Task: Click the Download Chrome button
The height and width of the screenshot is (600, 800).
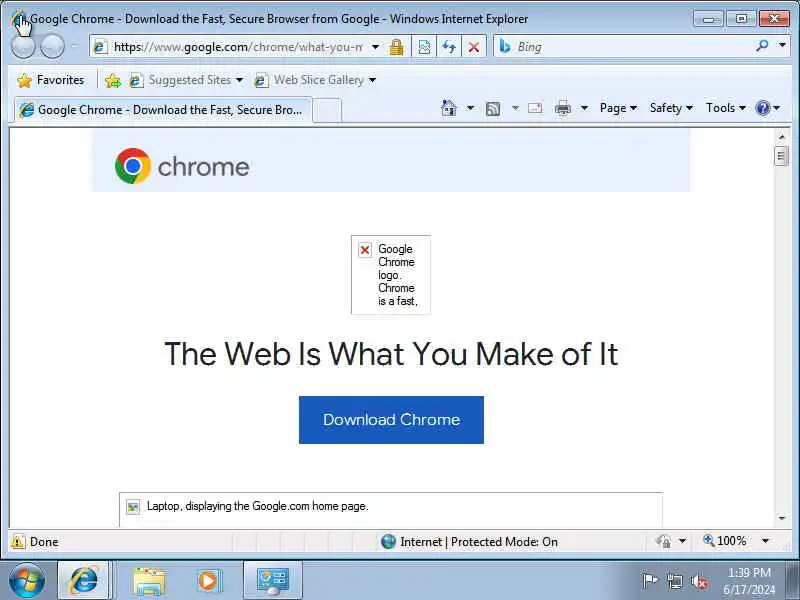Action: 391,420
